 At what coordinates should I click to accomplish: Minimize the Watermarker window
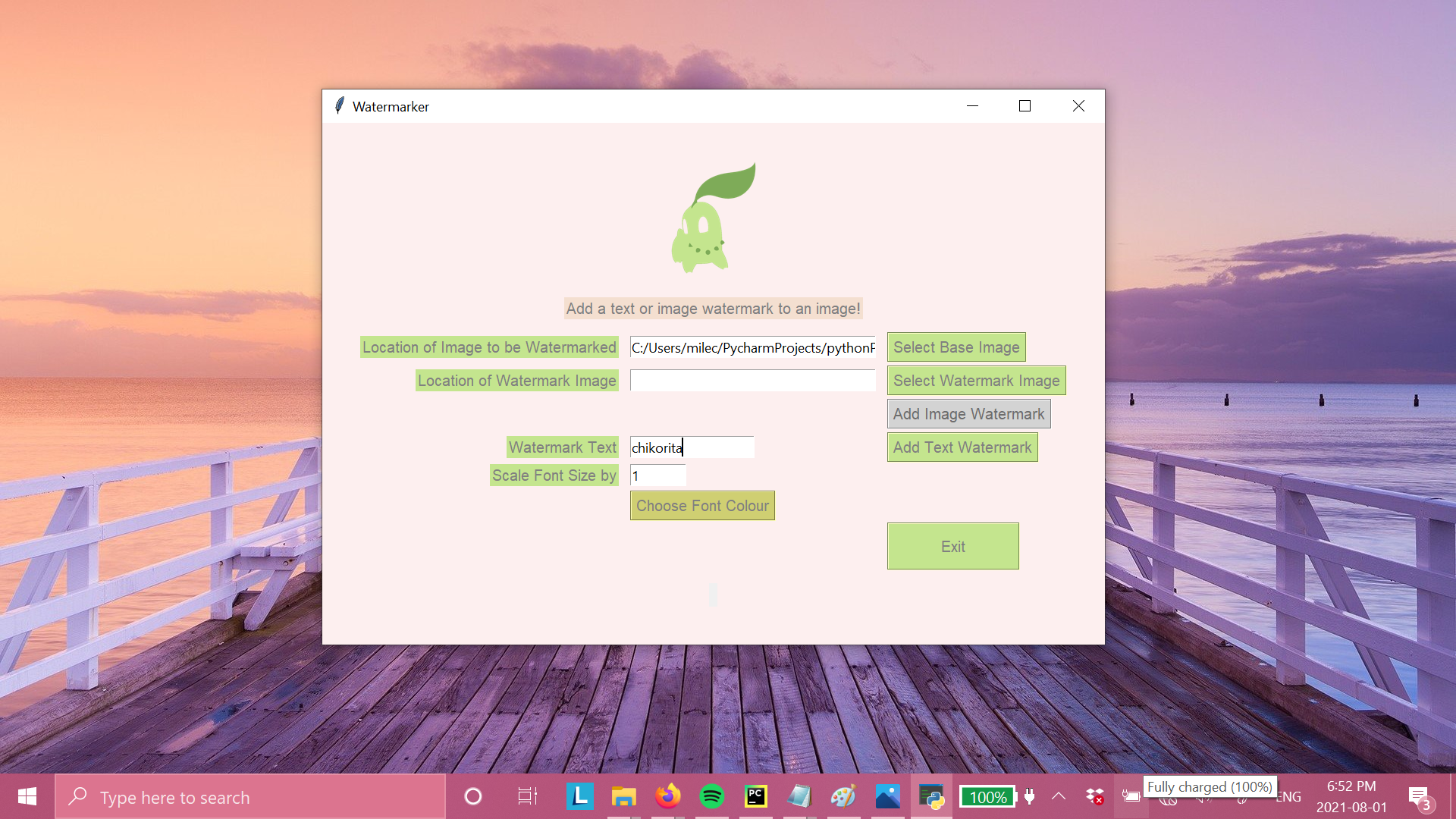click(973, 106)
